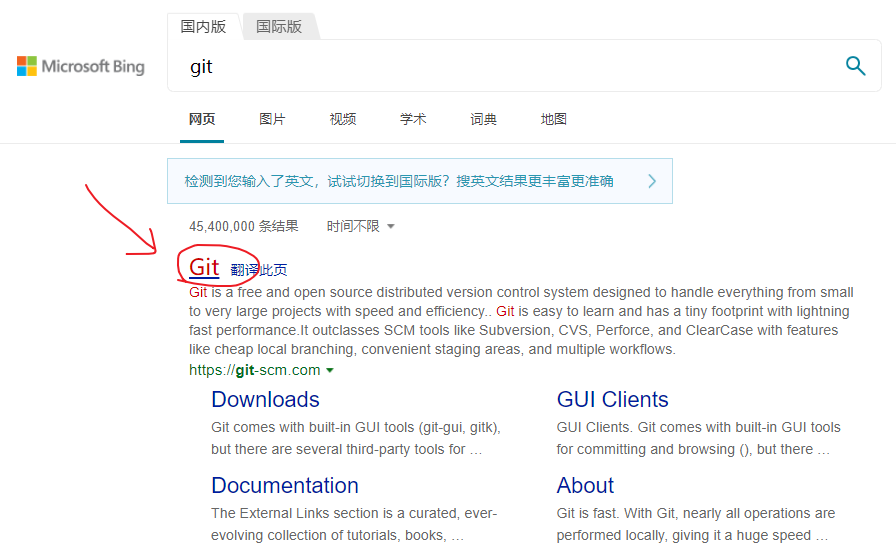Open the Downloads sublink
896x556 pixels.
(x=265, y=399)
